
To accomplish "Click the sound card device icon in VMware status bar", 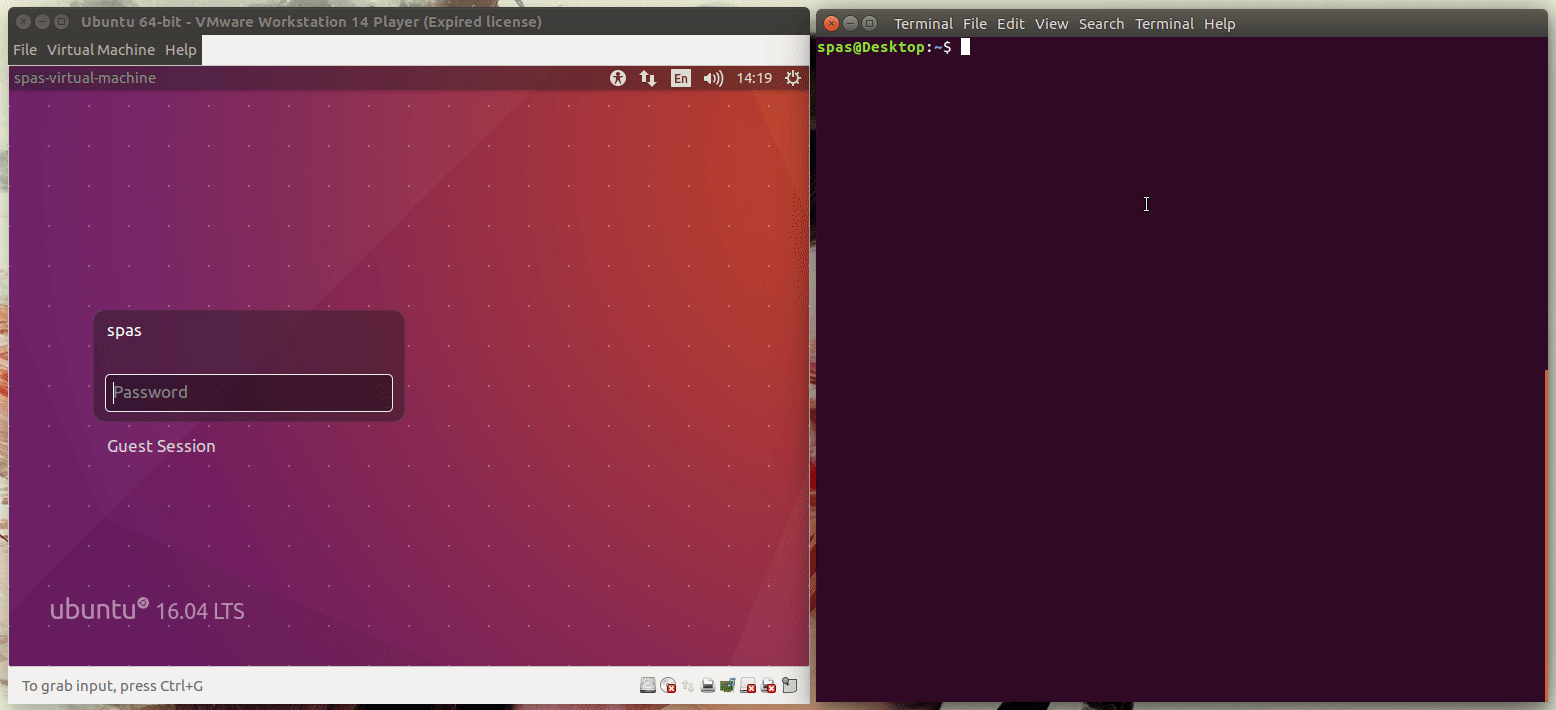I will [727, 685].
